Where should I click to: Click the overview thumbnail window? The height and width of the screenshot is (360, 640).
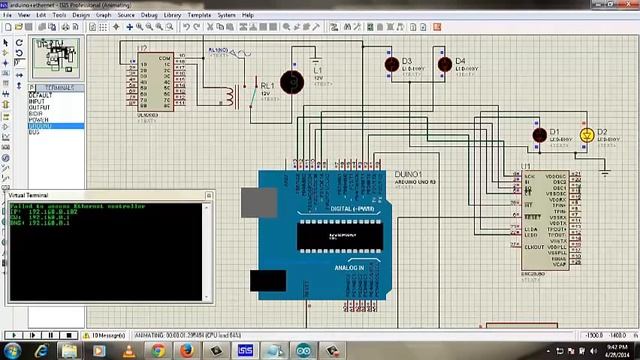coord(56,58)
